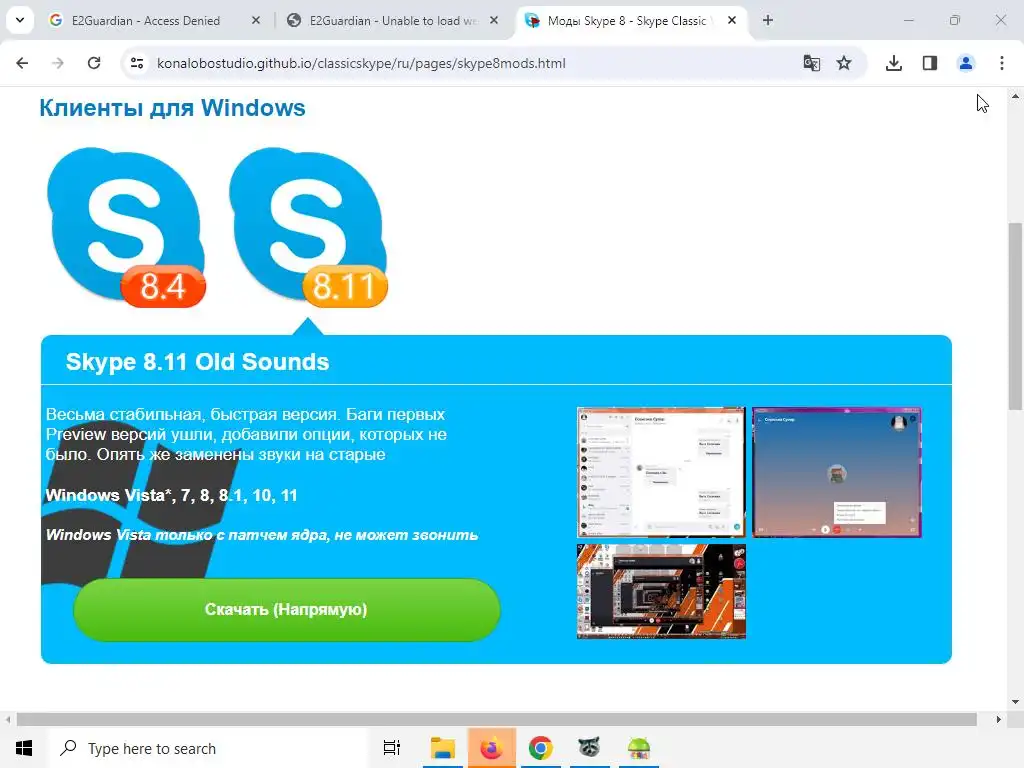Click the Клиенты для Windows heading
Image resolution: width=1024 pixels, height=768 pixels.
(x=172, y=108)
